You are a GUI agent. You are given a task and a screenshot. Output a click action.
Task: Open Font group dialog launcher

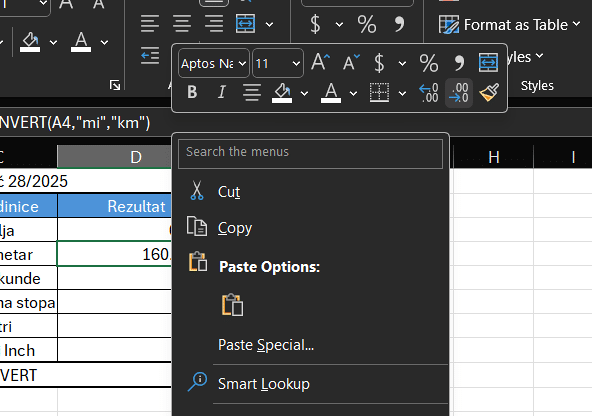(115, 85)
